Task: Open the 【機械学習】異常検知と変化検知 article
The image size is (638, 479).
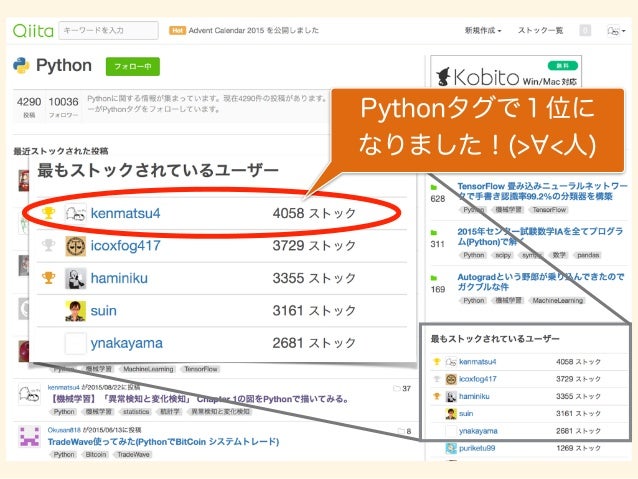Action: 199,399
